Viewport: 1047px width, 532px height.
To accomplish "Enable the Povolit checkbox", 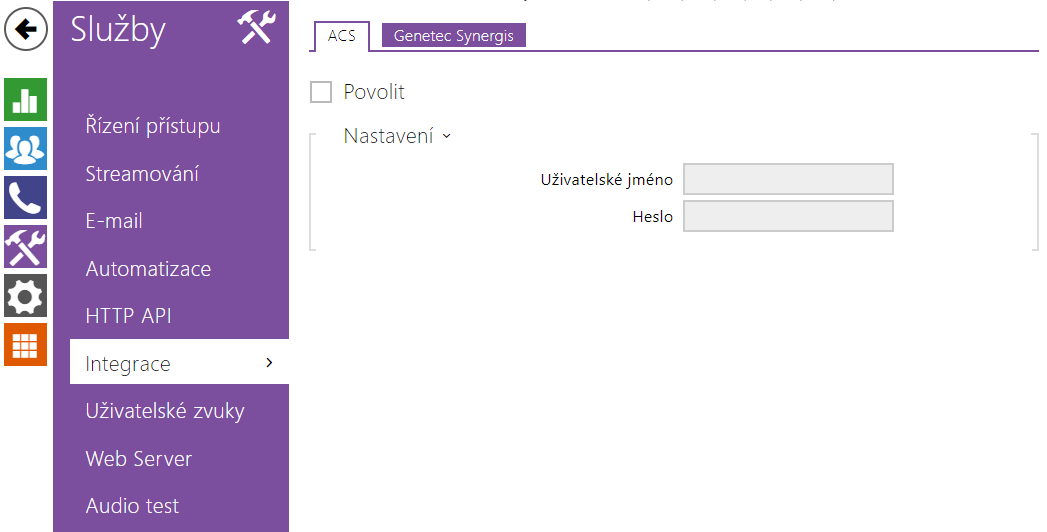I will 321,92.
